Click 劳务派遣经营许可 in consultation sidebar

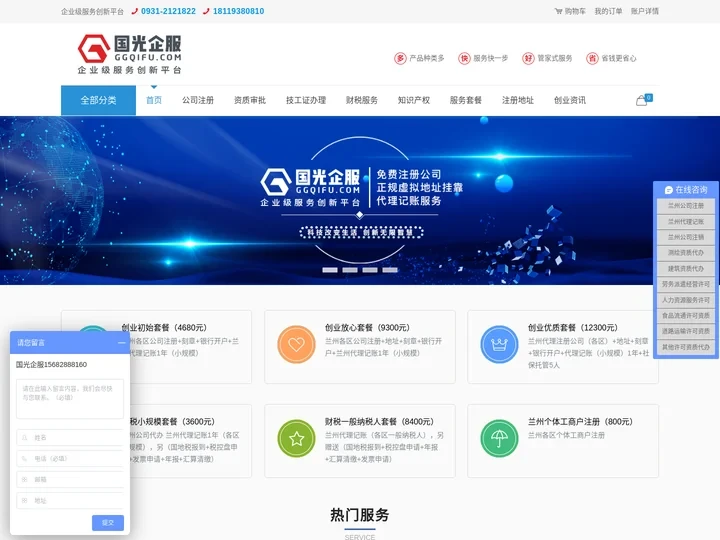coord(686,284)
